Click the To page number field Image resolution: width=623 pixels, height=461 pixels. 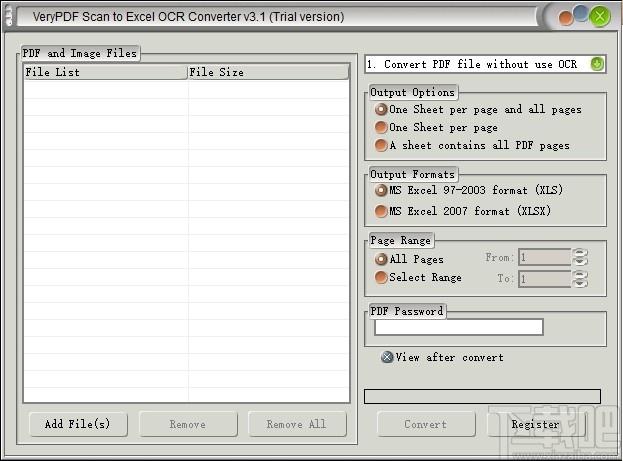click(545, 279)
